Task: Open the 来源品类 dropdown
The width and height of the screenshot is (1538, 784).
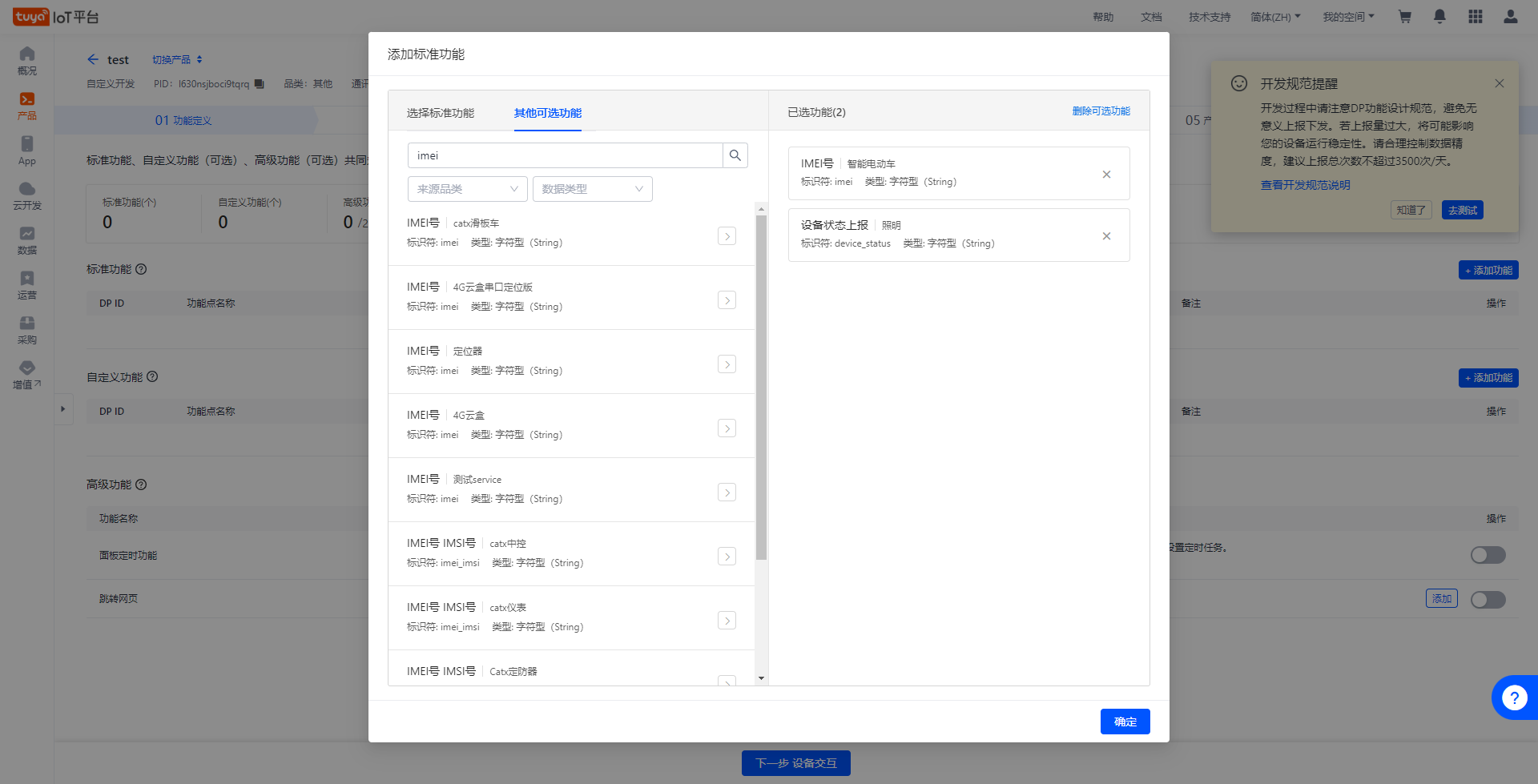Action: tap(467, 189)
